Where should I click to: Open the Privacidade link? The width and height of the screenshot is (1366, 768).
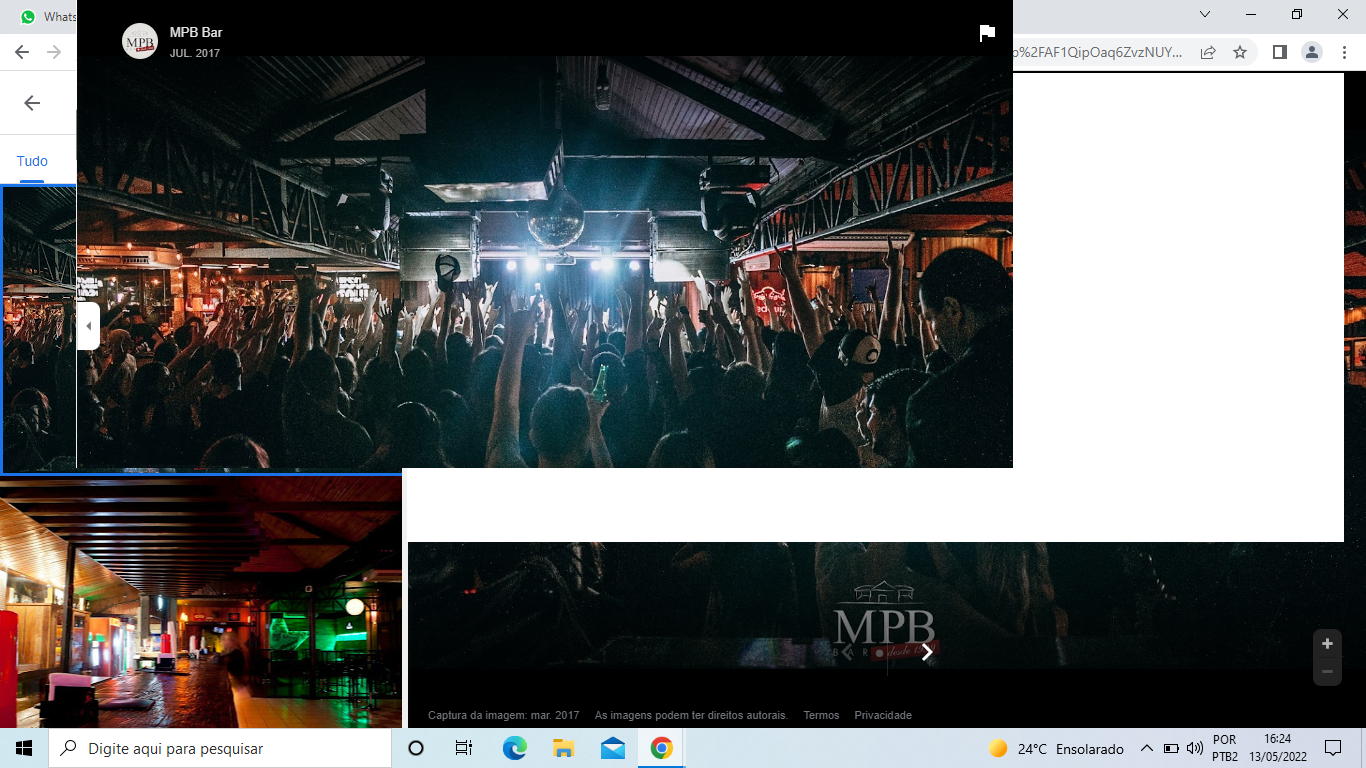coord(882,715)
